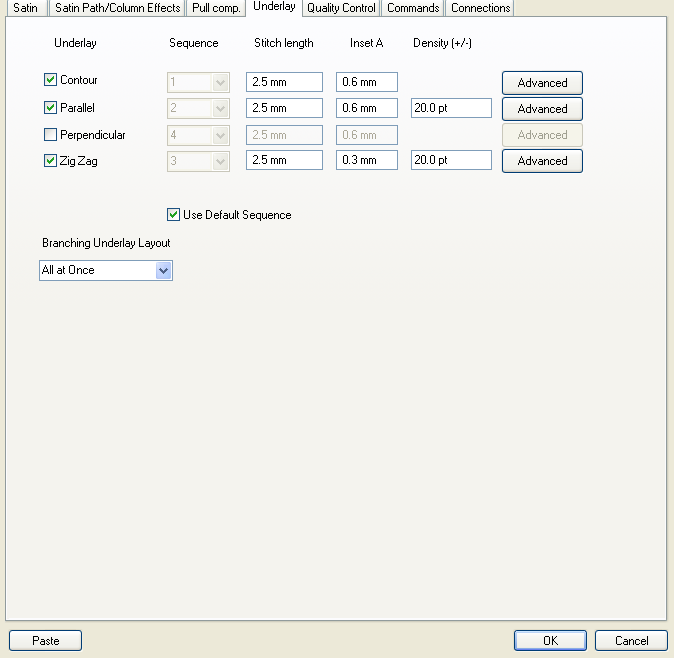The width and height of the screenshot is (674, 658).
Task: Enable the Perpendicular underlay checkbox
Action: click(x=51, y=135)
